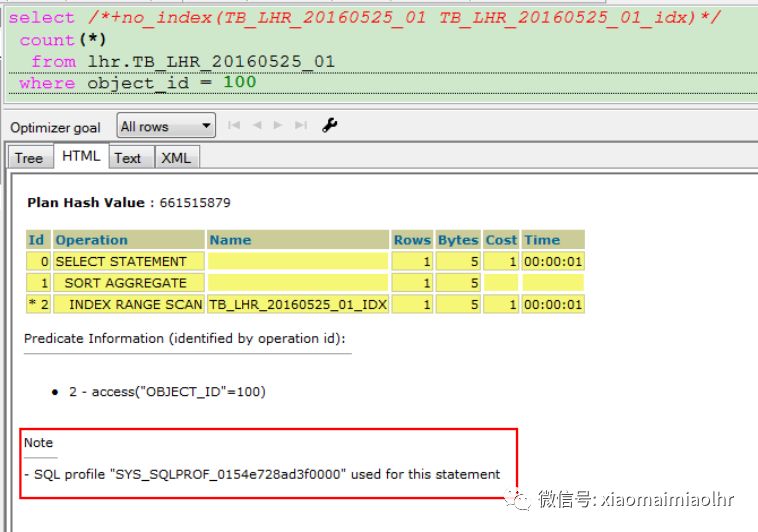Click the Cost column header
758x532 pixels.
click(x=501, y=240)
